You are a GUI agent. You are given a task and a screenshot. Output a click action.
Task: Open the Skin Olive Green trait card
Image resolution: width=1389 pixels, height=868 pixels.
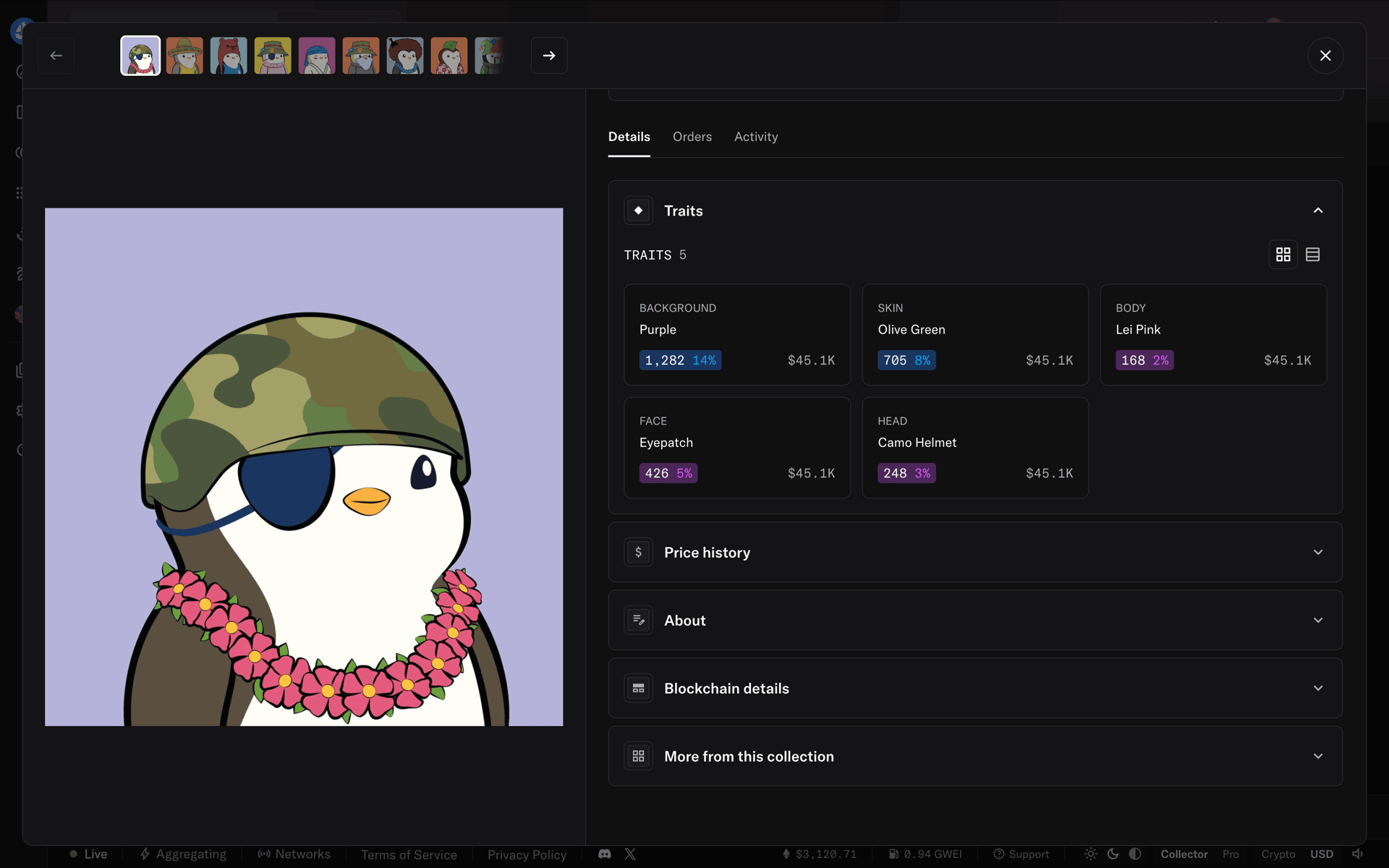[975, 335]
